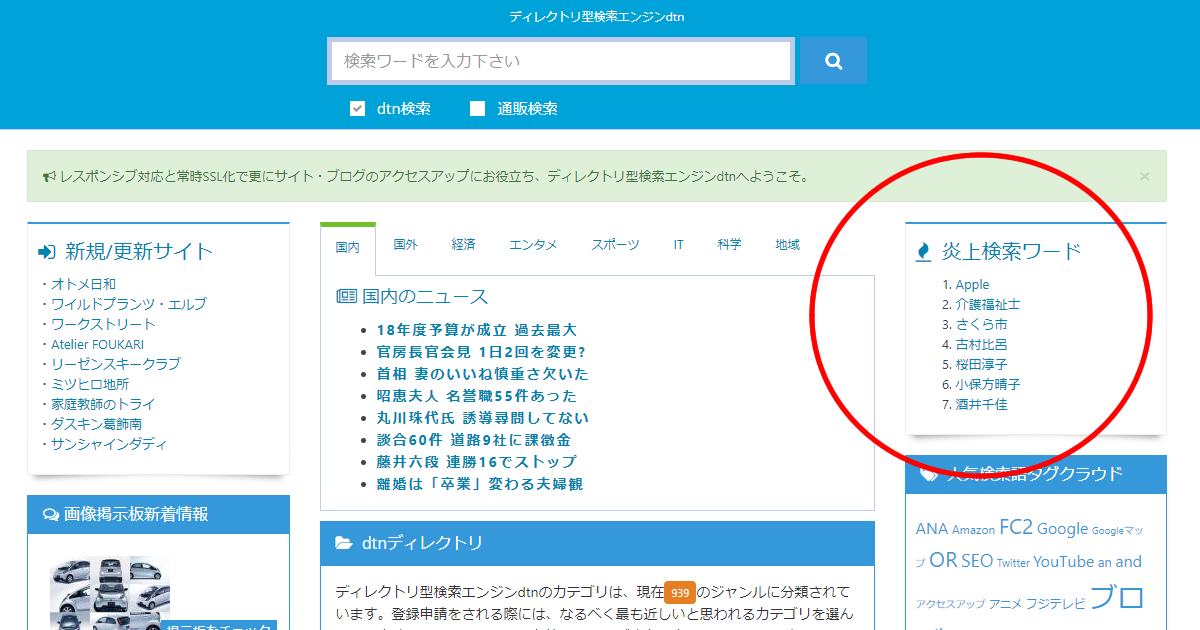Click the newspaper icon beside 国内のニュース
Viewport: 1200px width, 630px height.
coord(346,296)
